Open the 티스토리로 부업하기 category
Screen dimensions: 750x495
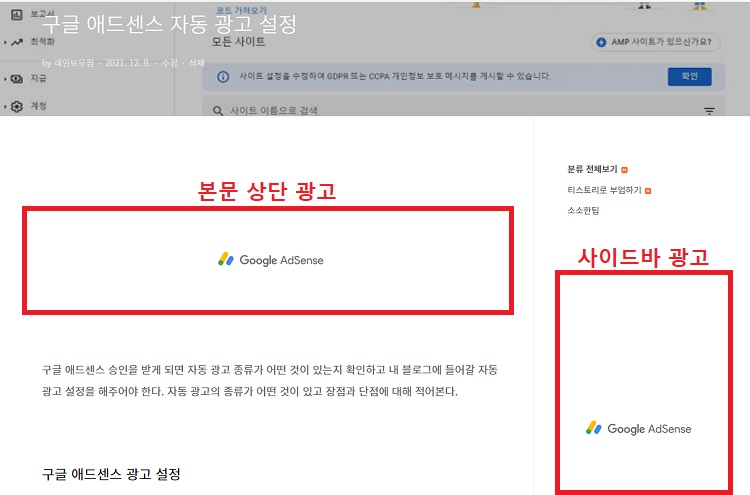click(604, 190)
